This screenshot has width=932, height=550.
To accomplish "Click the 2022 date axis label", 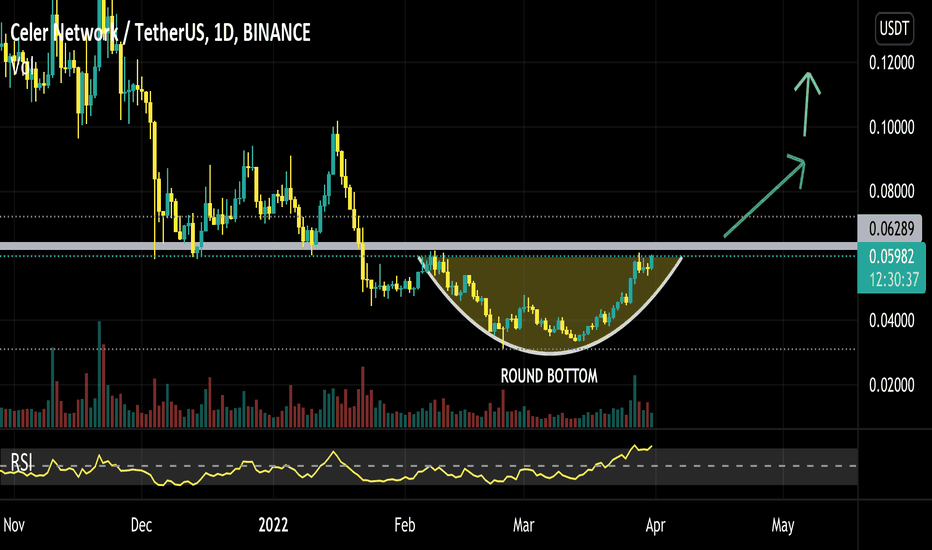I will tap(273, 525).
